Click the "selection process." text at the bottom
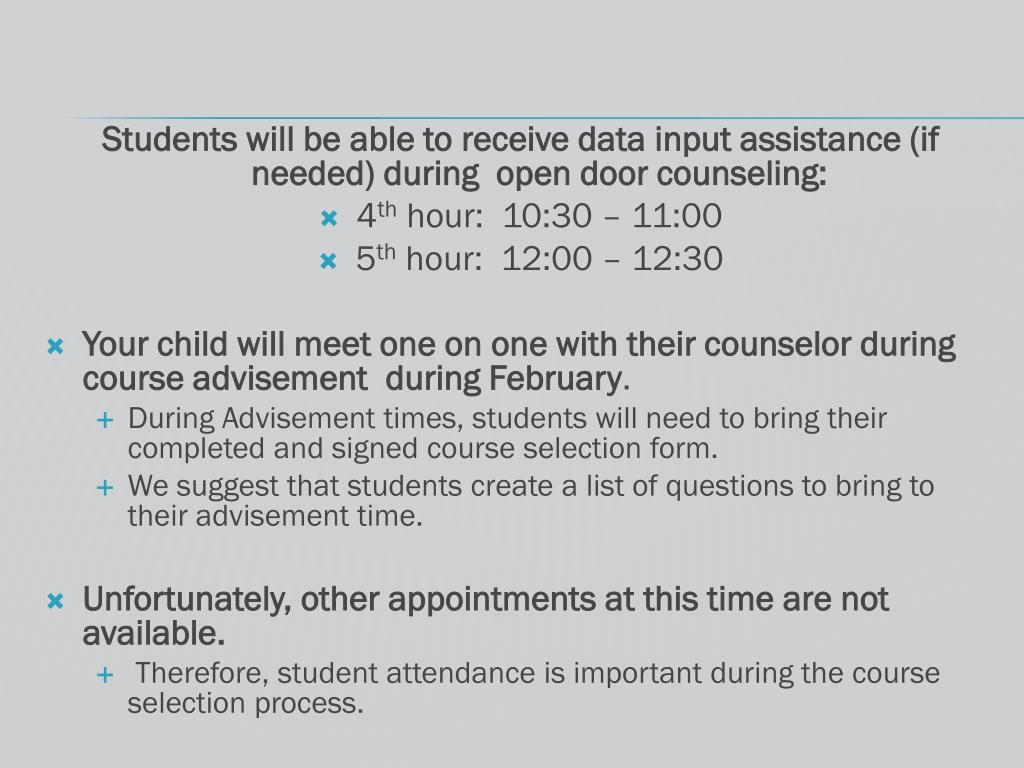This screenshot has height=768, width=1024. click(x=245, y=703)
